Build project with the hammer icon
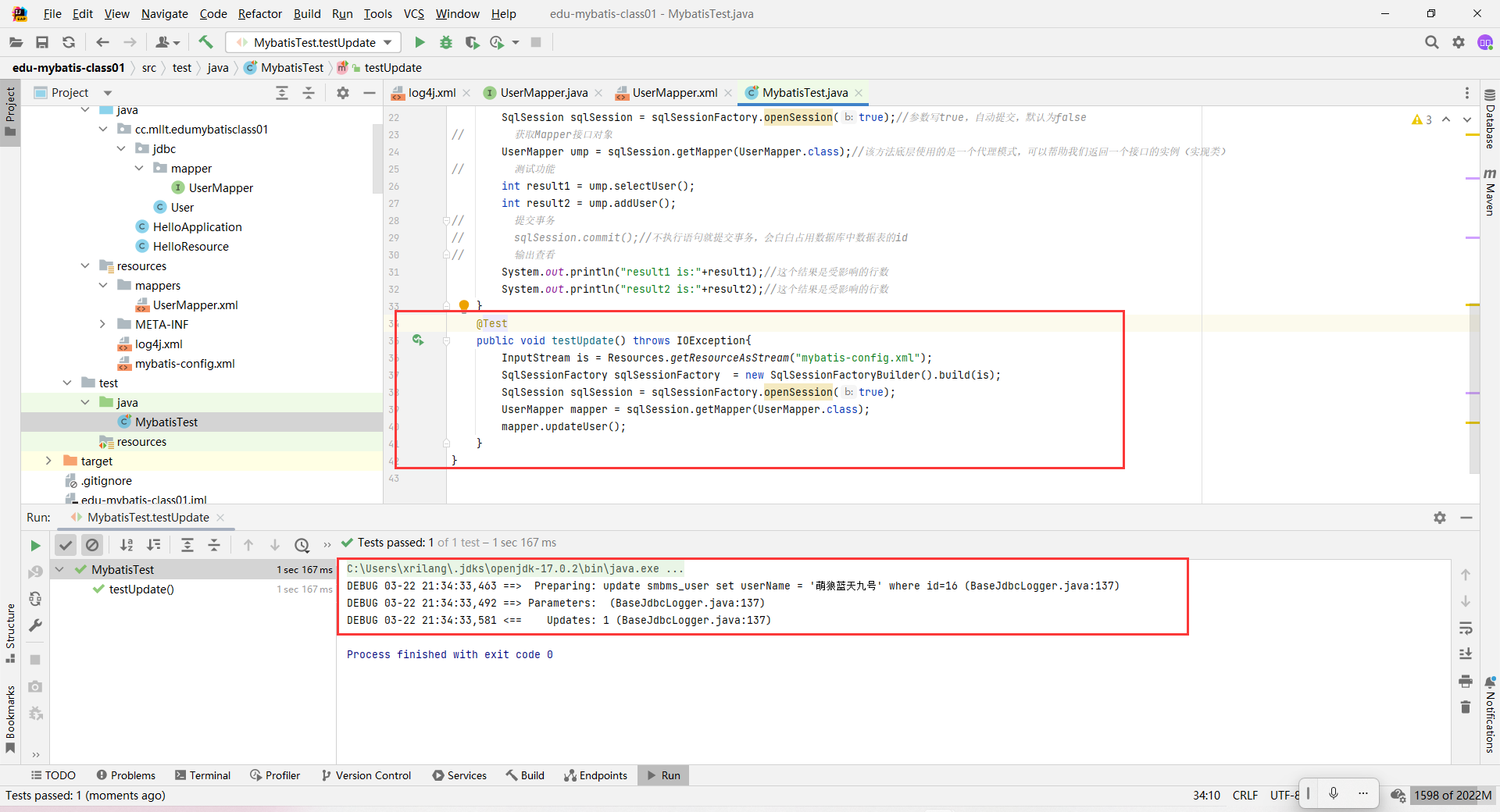 205,42
